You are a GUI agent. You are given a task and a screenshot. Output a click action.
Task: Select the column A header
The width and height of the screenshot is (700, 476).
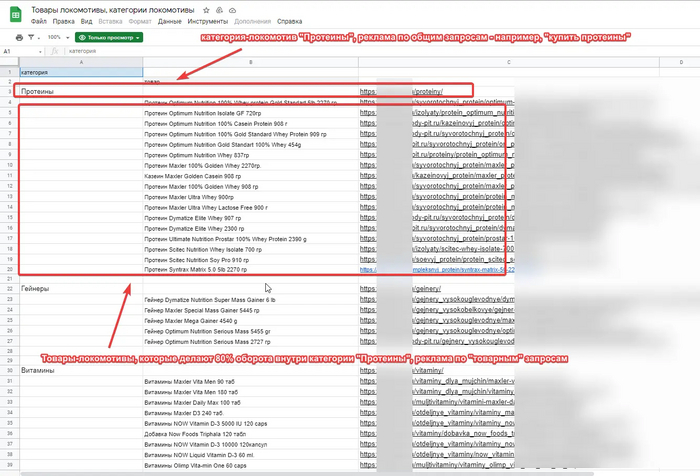(x=81, y=63)
